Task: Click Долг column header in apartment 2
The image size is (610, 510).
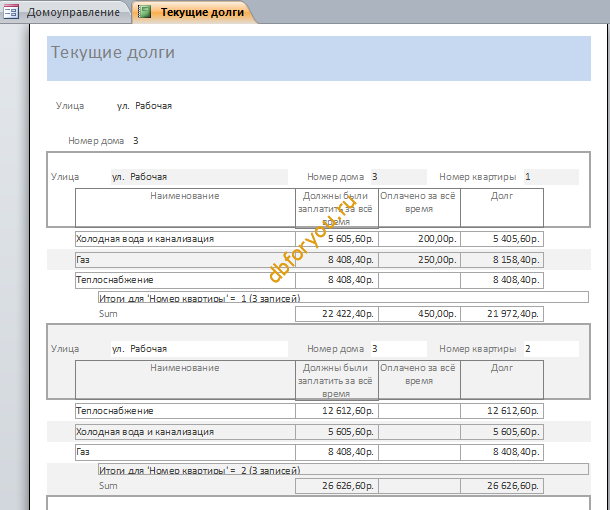Action: [502, 380]
